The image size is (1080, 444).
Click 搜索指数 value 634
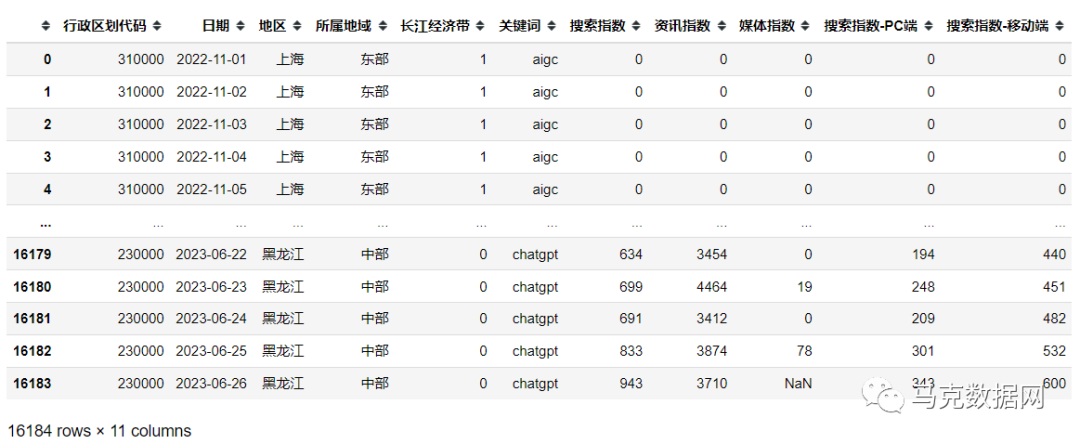click(x=631, y=255)
